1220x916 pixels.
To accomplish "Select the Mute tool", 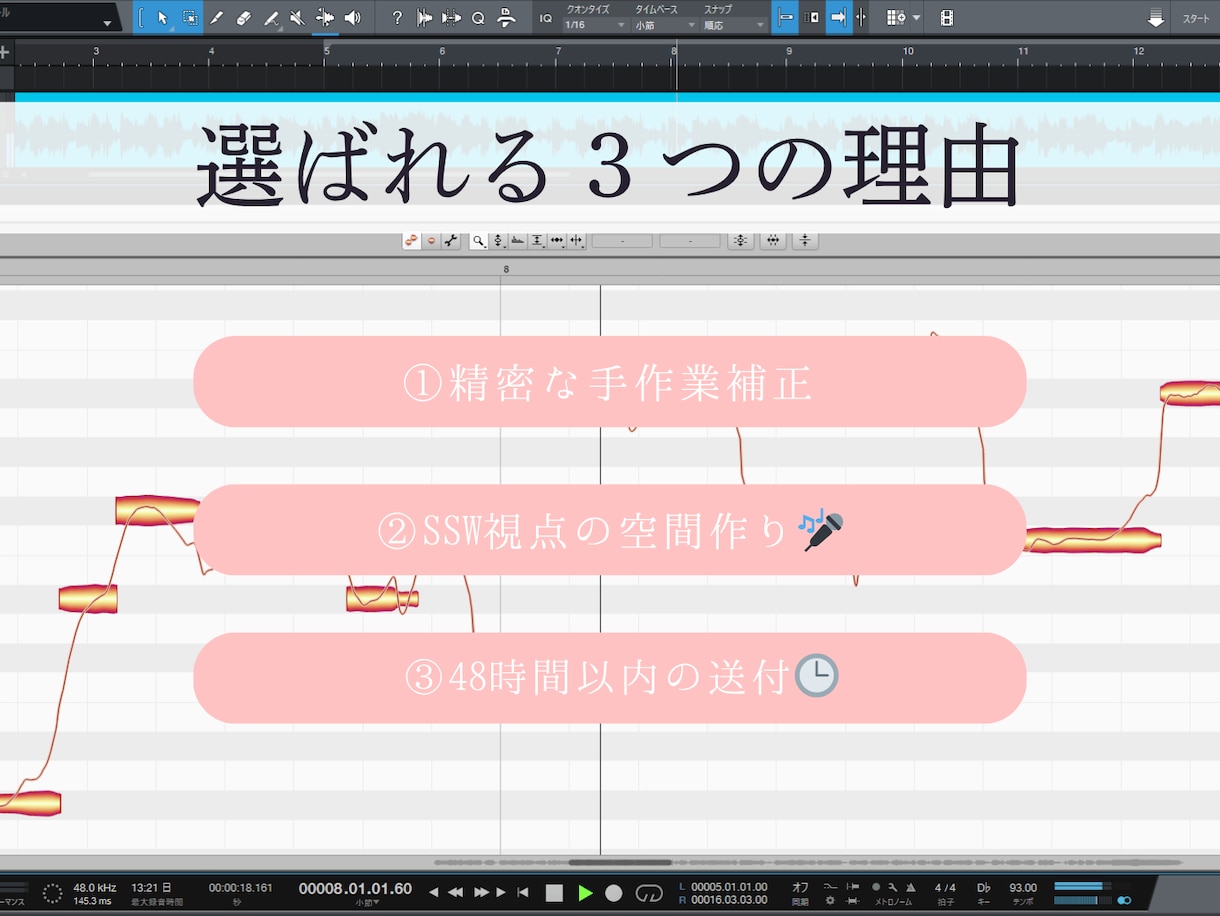I will [x=298, y=18].
